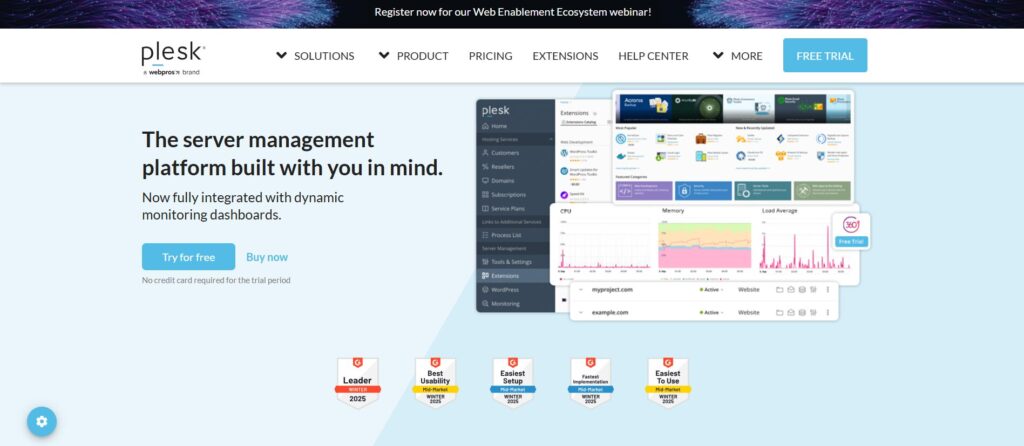1024x446 pixels.
Task: Open the webinar registration banner
Action: pyautogui.click(x=513, y=12)
